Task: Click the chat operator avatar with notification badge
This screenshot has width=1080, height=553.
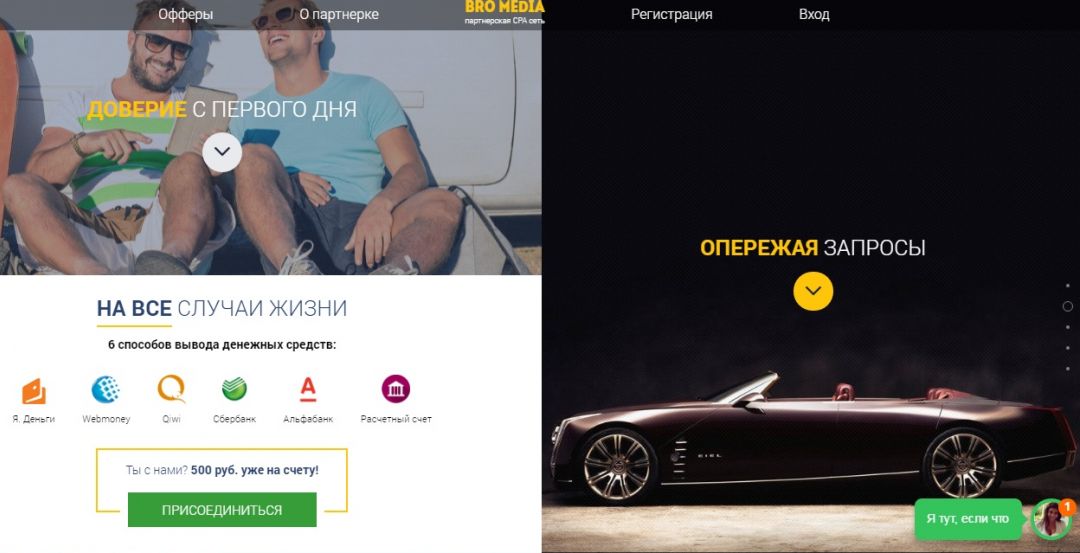Action: (x=1052, y=520)
